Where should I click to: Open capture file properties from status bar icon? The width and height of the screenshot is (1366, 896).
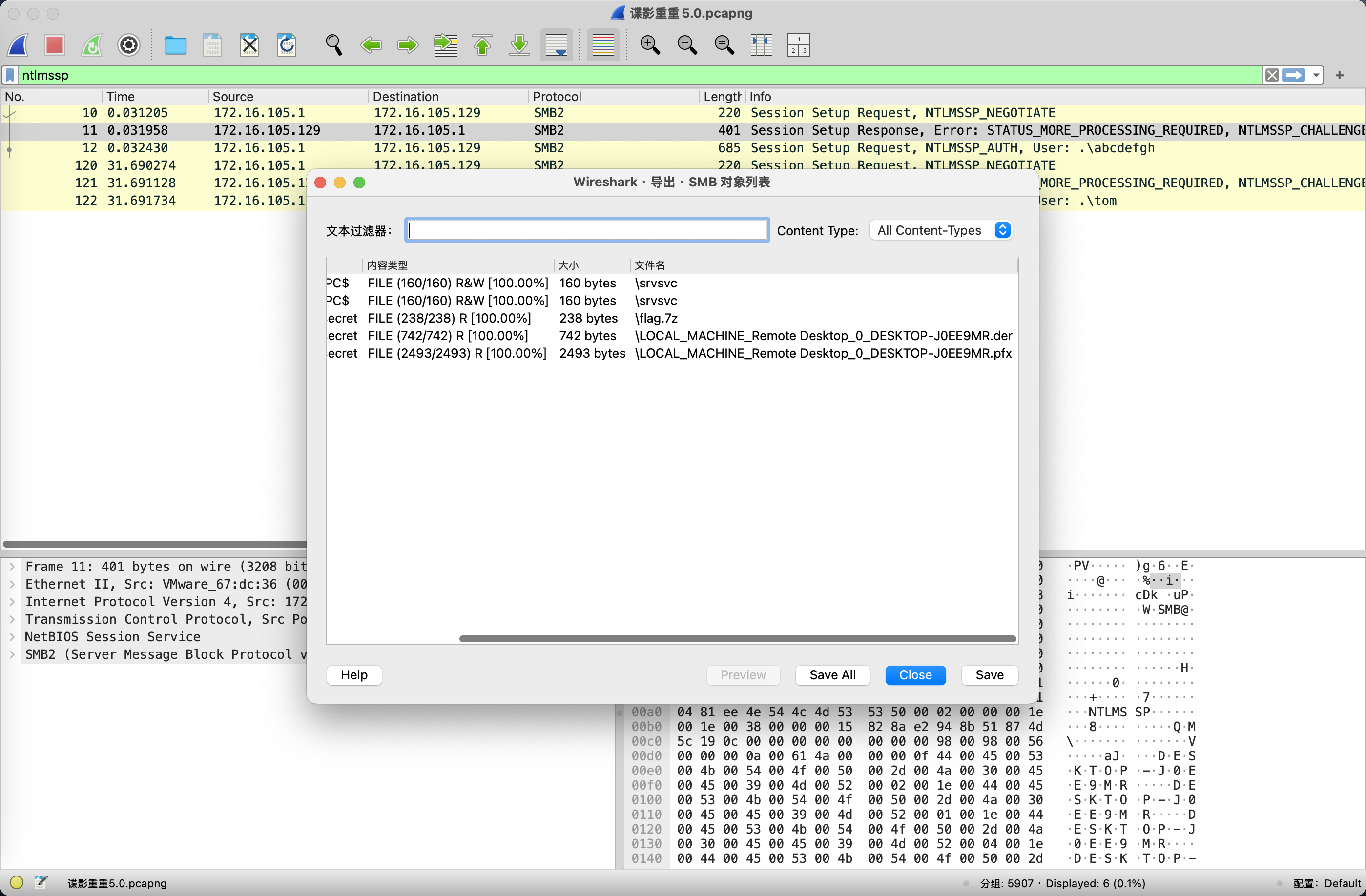coord(41,882)
